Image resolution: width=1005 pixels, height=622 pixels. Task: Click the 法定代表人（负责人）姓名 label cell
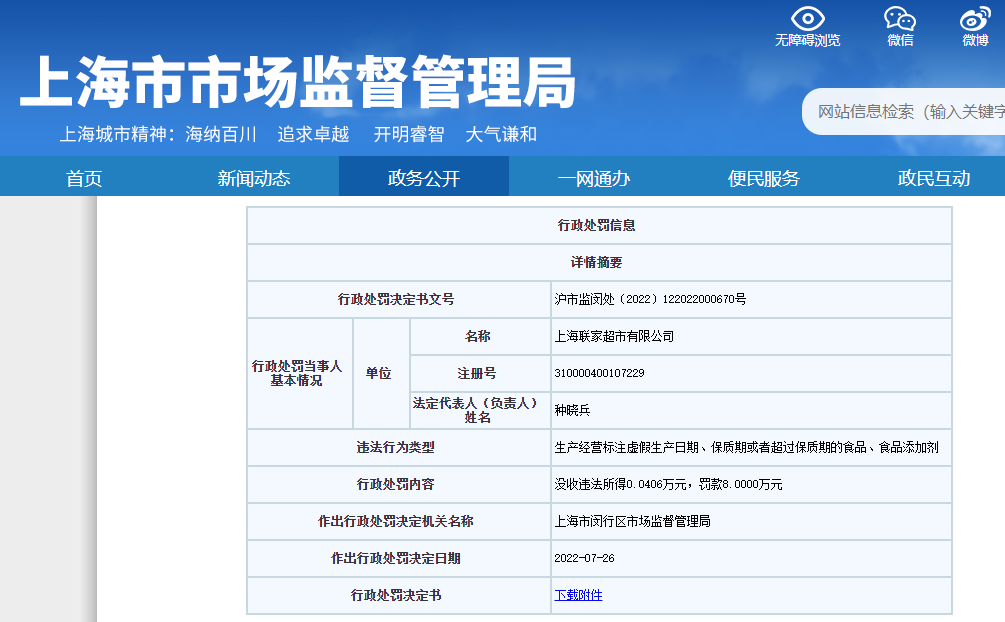480,410
